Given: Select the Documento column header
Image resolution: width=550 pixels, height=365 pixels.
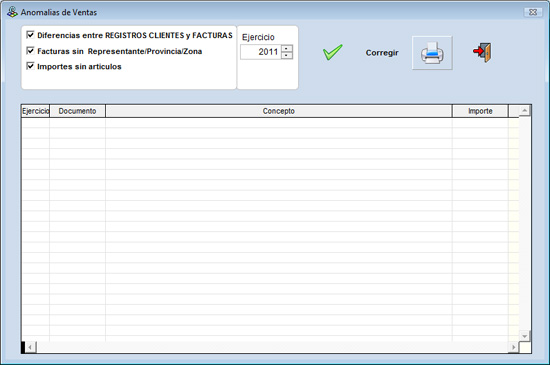Looking at the screenshot, I should tap(78, 111).
